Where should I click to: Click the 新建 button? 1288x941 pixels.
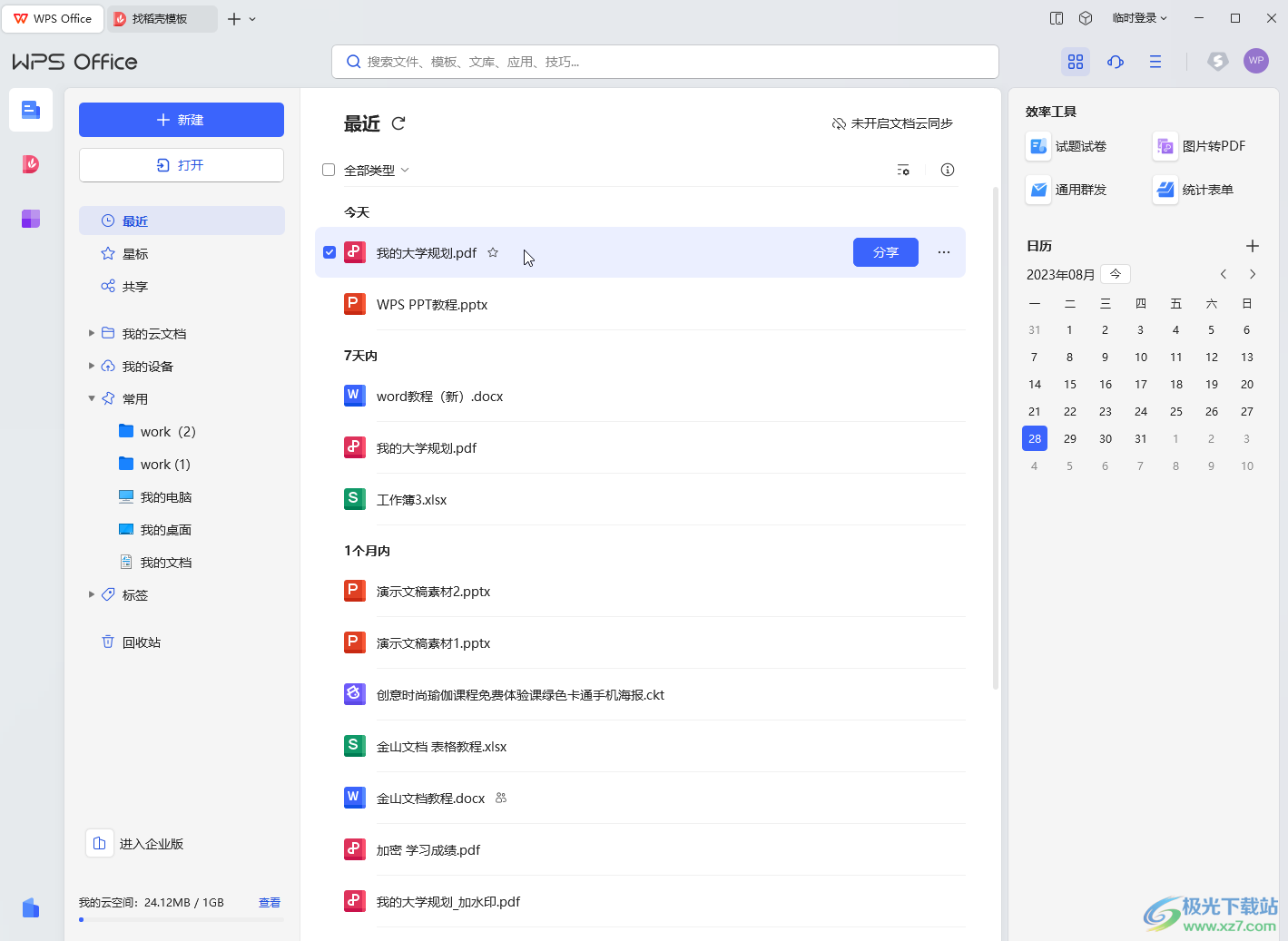tap(182, 120)
